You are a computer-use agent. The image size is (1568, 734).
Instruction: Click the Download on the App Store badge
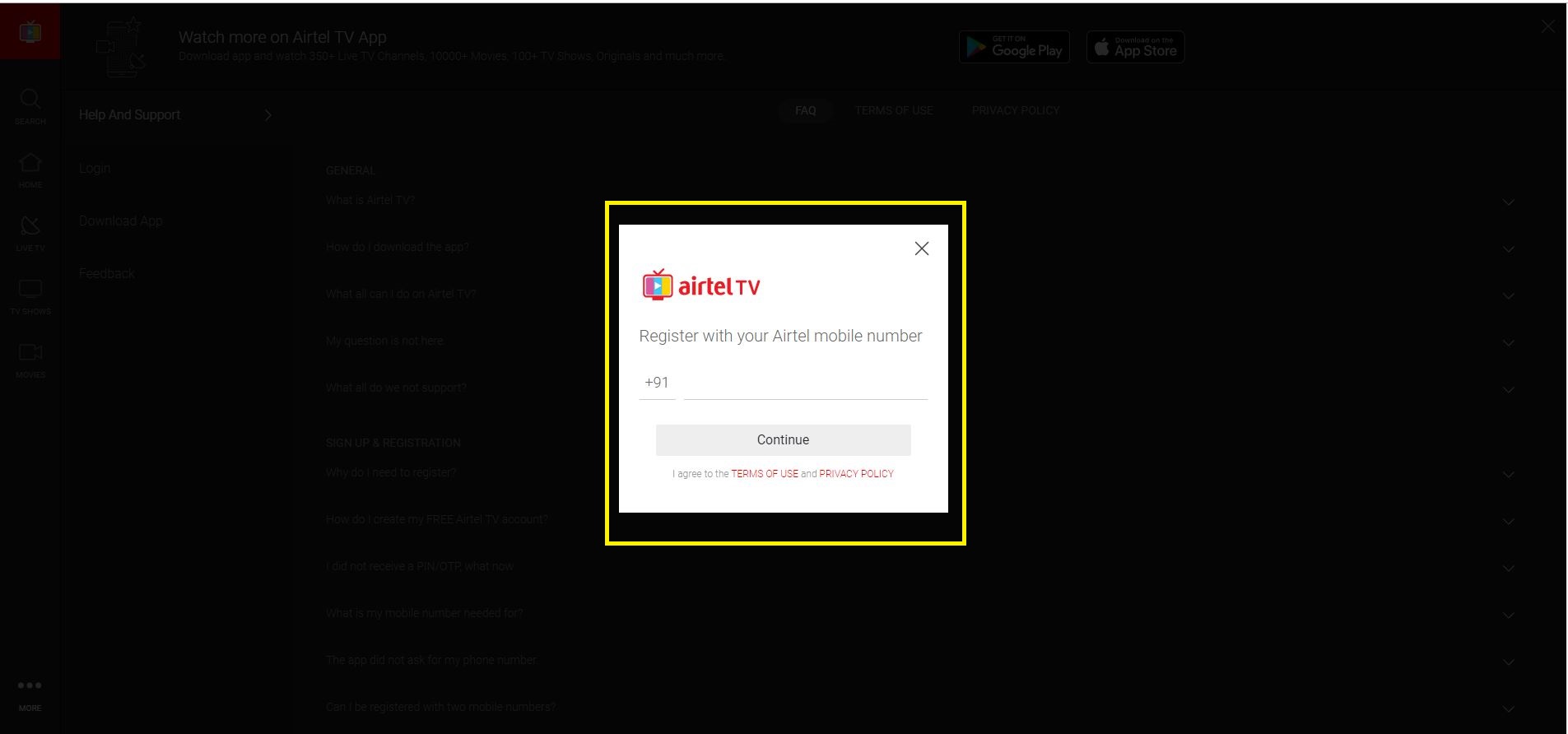pyautogui.click(x=1135, y=47)
